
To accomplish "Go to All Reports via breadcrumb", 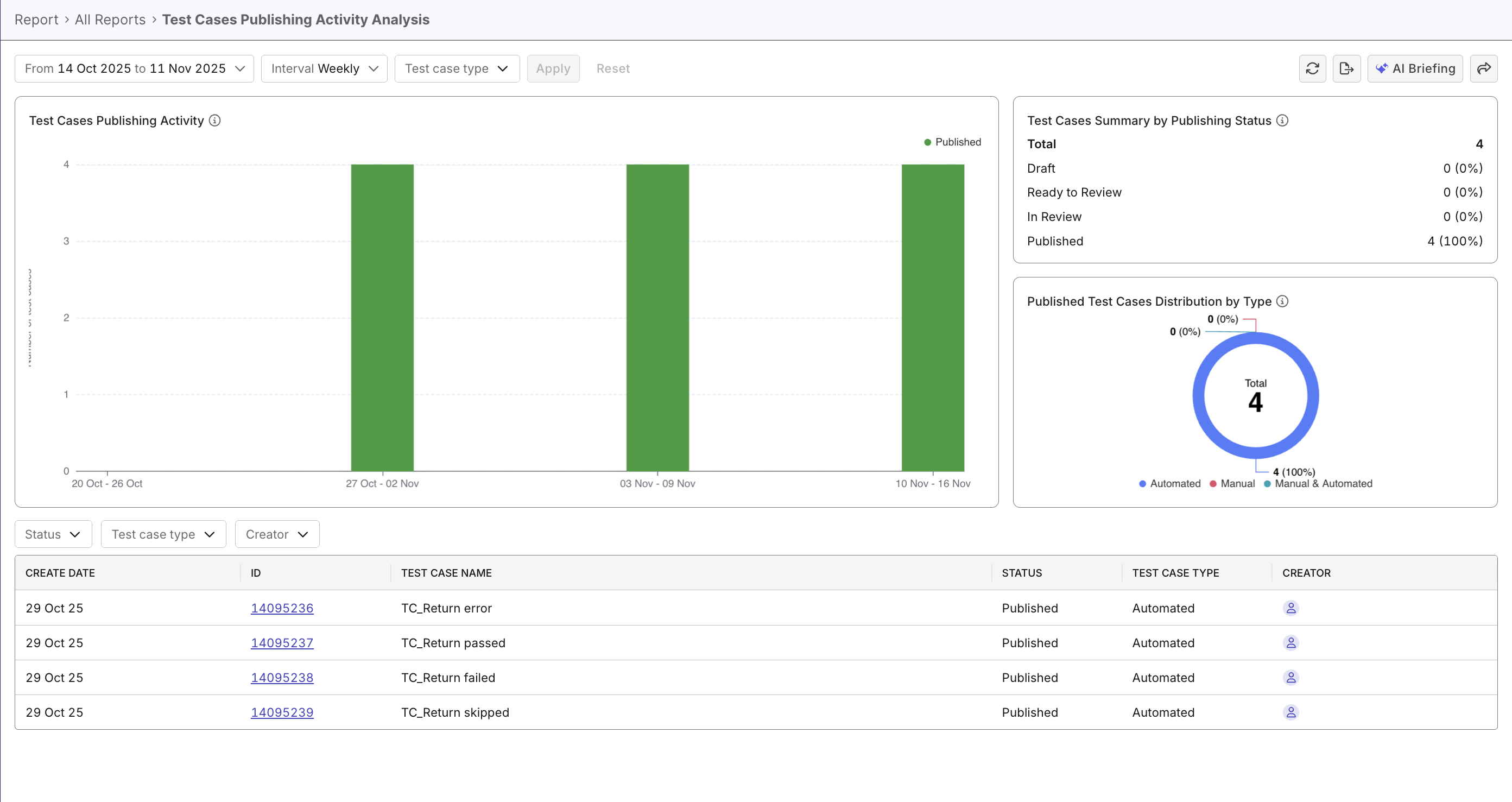I will pos(110,20).
